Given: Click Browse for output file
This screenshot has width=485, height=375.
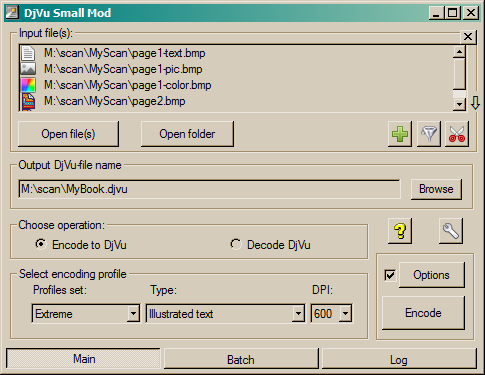Looking at the screenshot, I should 436,189.
